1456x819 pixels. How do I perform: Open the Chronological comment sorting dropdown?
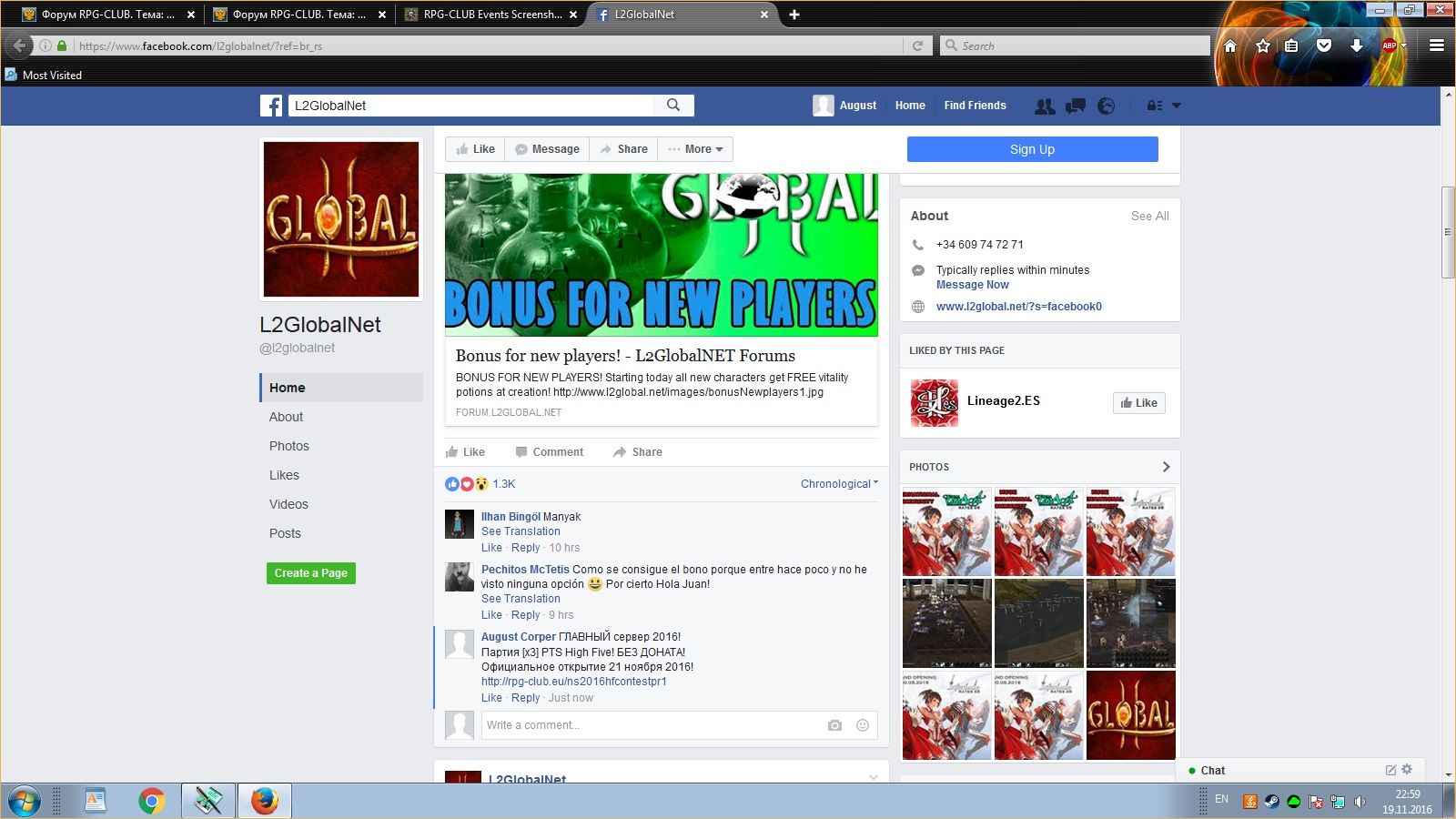pos(839,484)
